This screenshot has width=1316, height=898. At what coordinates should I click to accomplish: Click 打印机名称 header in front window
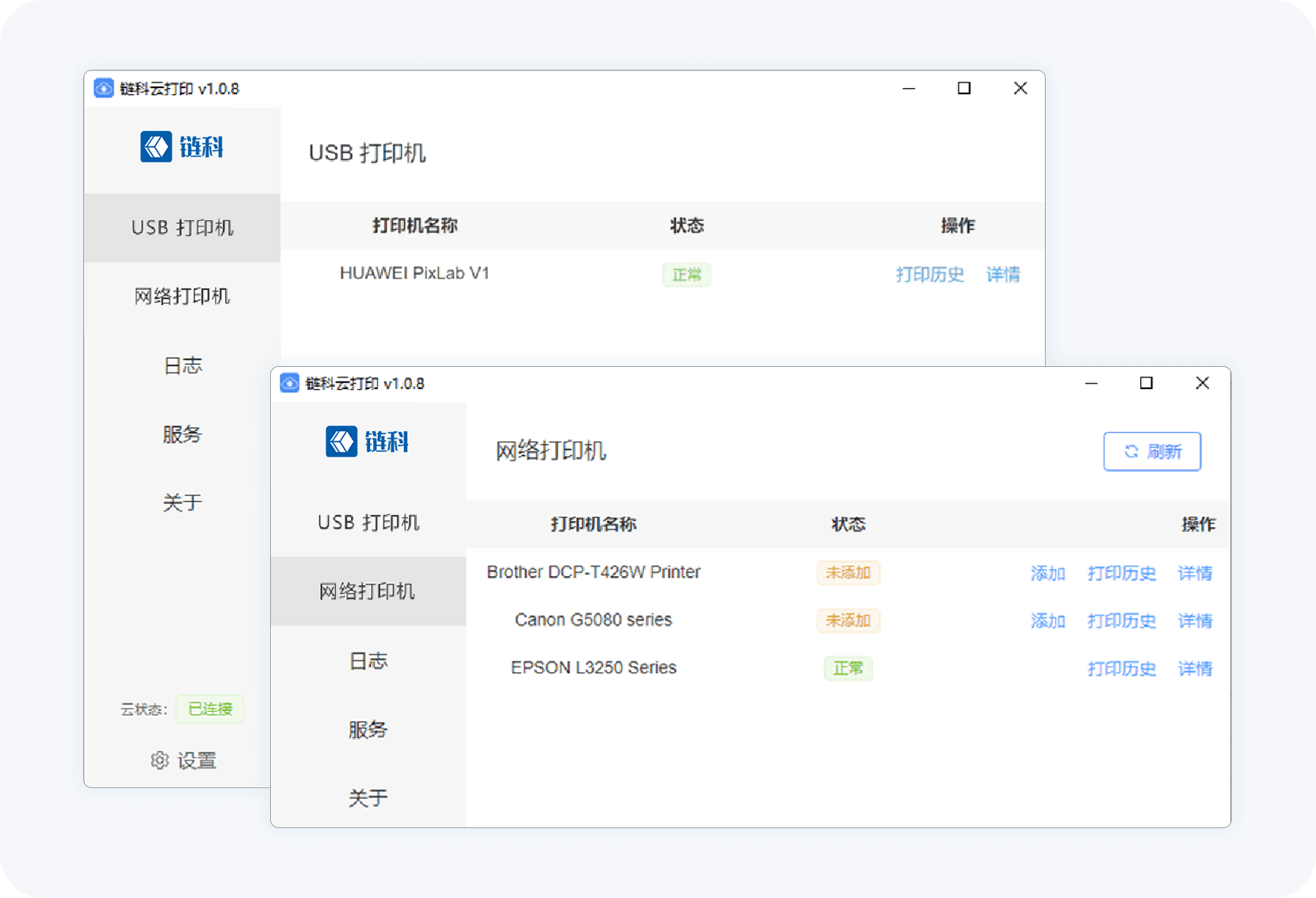pos(593,524)
